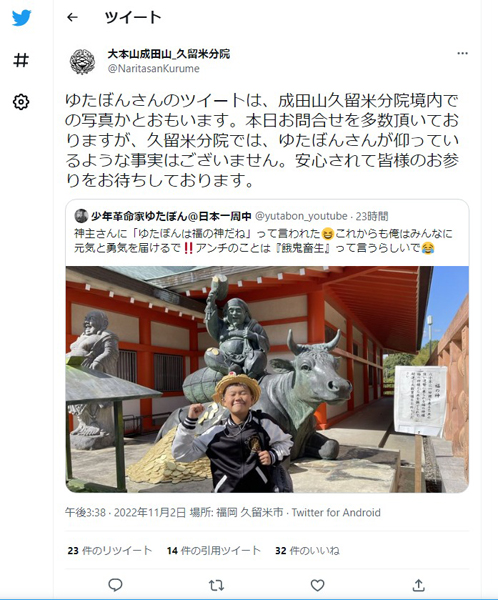Click the 福岡 久留米市 location link
This screenshot has width=498, height=600.
tap(250, 512)
